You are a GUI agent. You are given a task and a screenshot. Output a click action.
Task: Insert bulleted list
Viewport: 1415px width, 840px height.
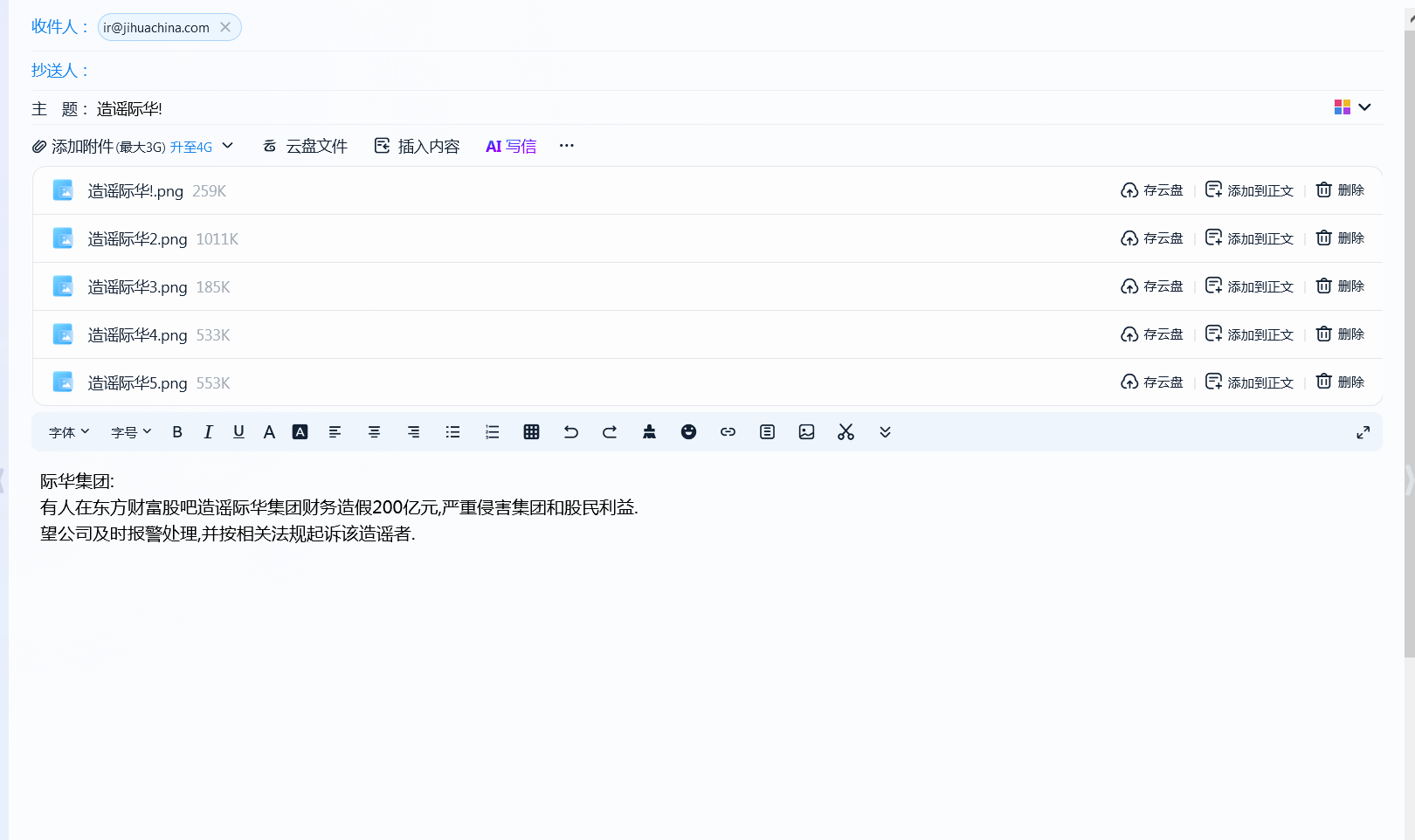[452, 432]
